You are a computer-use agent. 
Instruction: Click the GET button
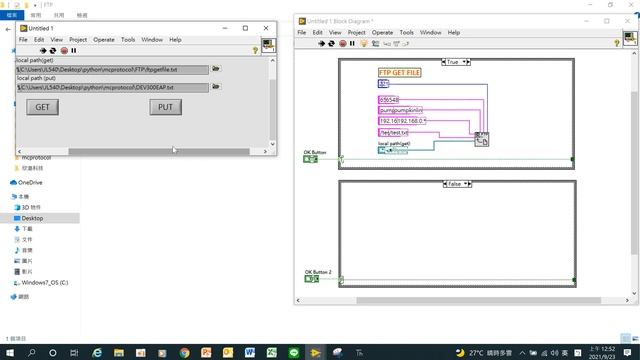point(42,107)
